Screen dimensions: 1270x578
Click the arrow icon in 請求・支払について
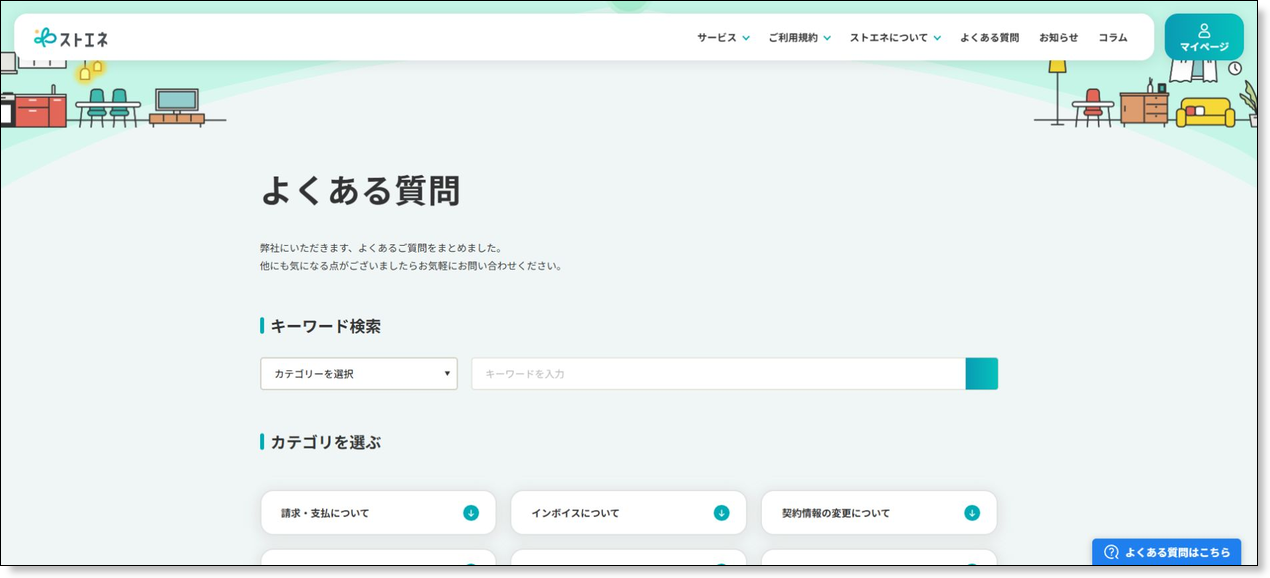pos(471,513)
